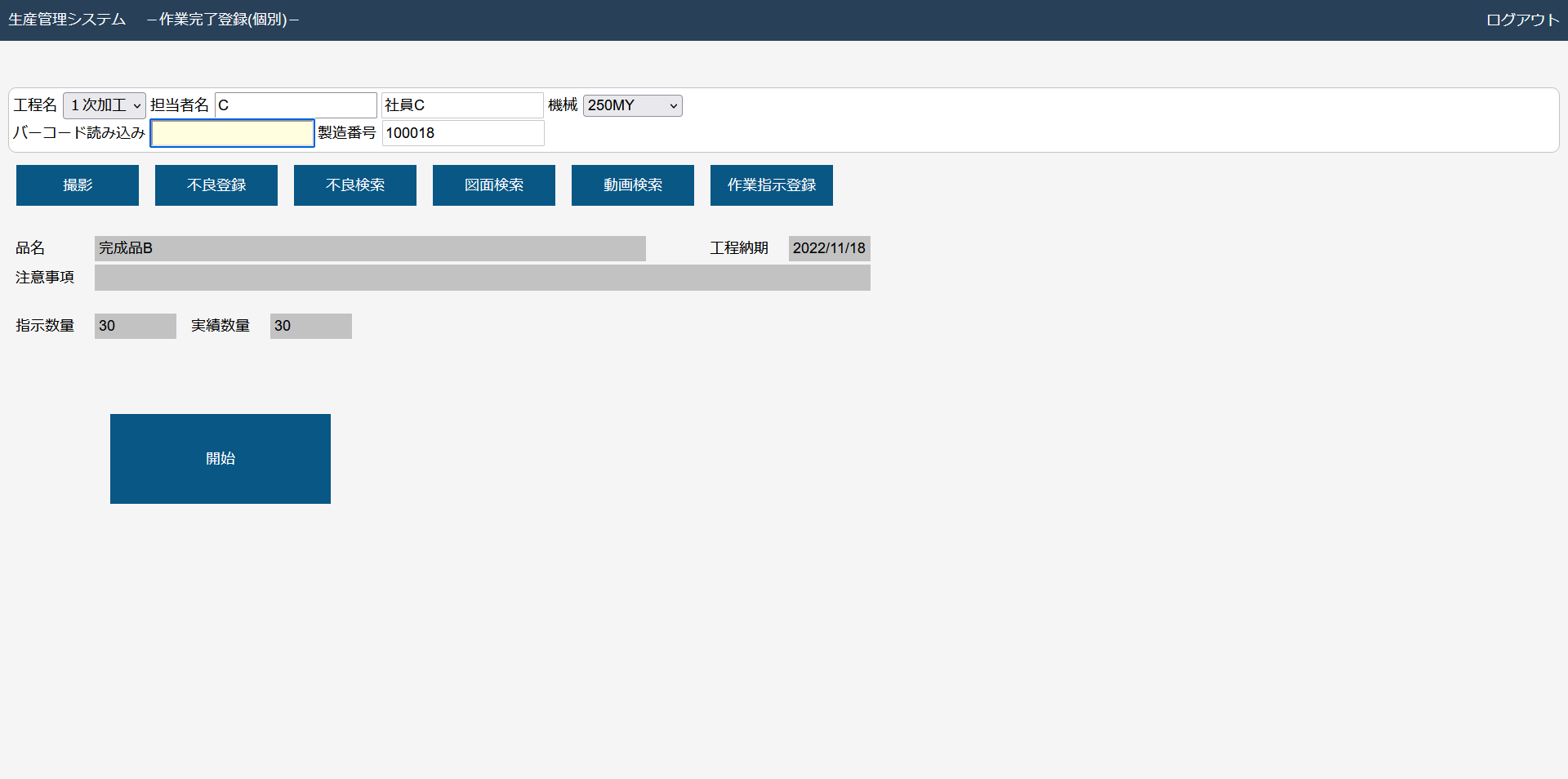Click the 撮影 button
Image resolution: width=1568 pixels, height=779 pixels.
[78, 185]
